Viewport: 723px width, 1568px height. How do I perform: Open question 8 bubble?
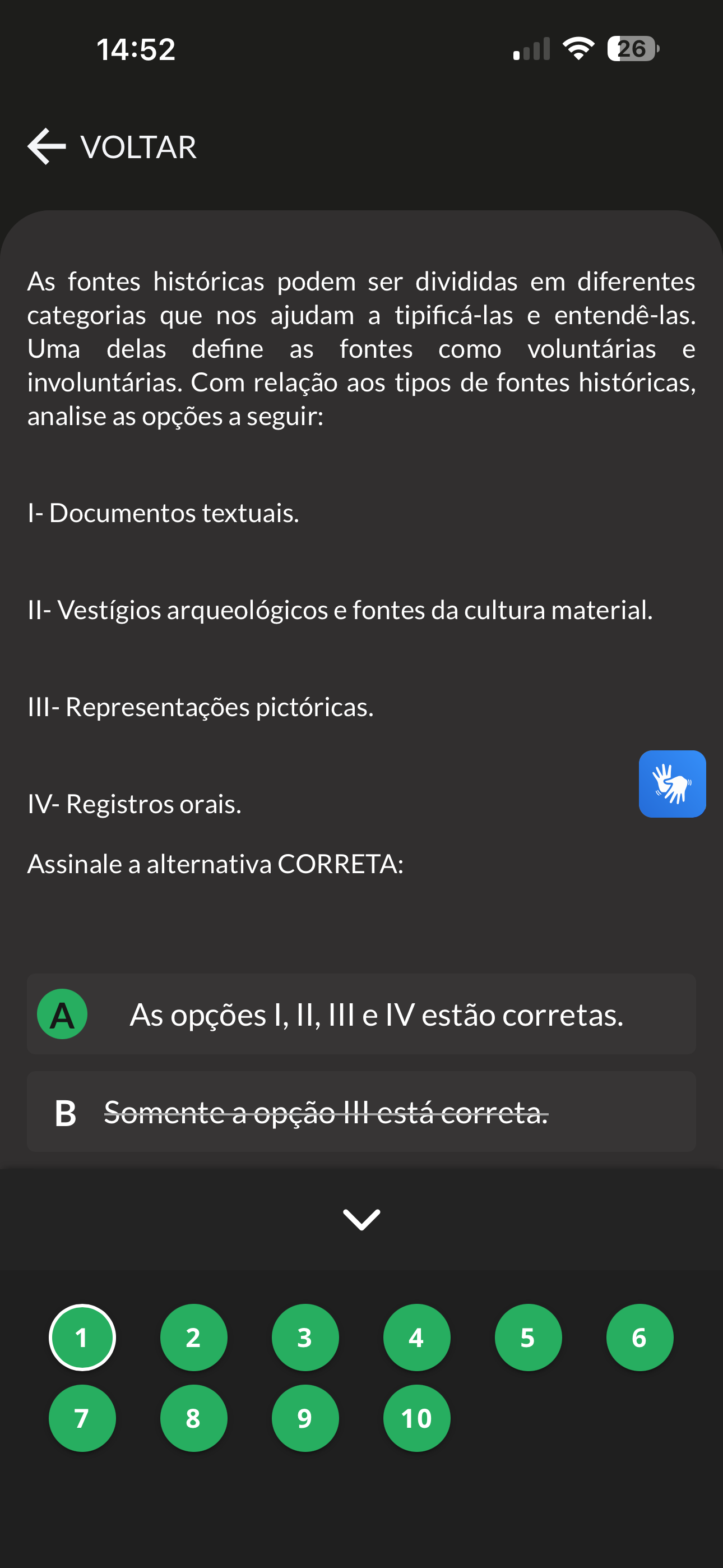[193, 1418]
